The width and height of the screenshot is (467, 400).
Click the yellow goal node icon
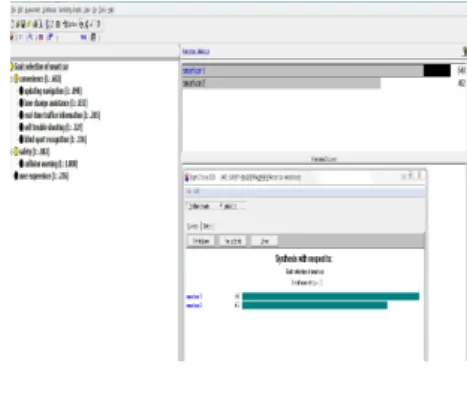pyautogui.click(x=12, y=66)
